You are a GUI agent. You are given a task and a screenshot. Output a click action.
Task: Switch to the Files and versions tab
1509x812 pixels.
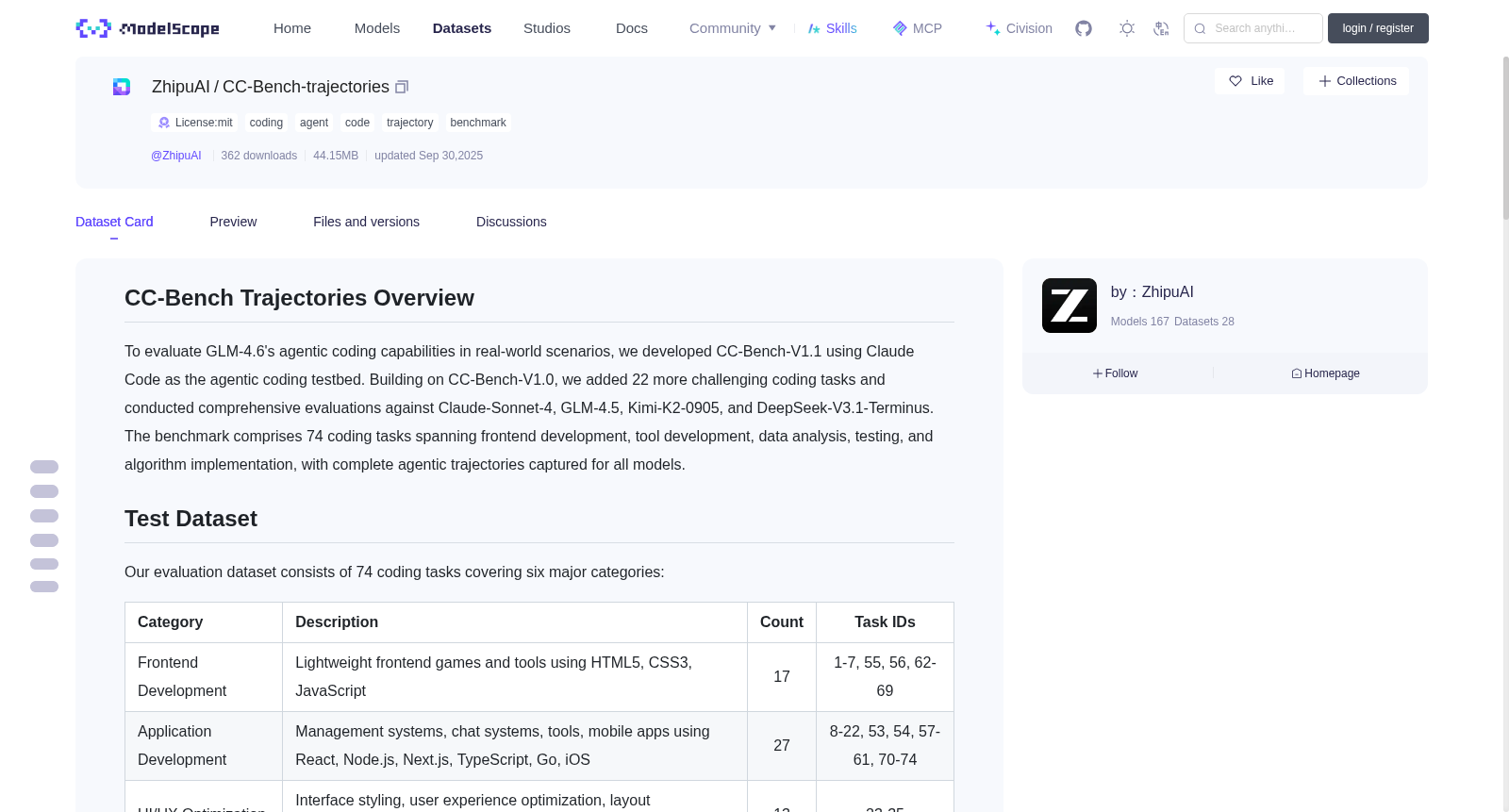(366, 222)
